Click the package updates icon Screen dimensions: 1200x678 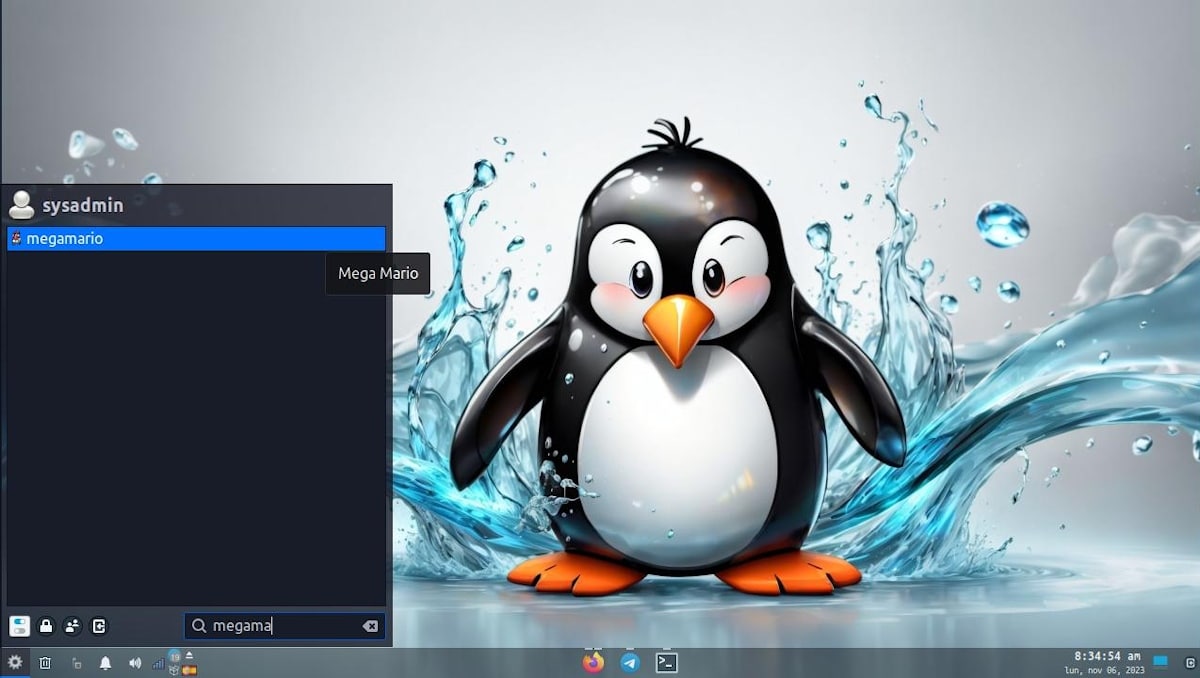pyautogui.click(x=174, y=657)
